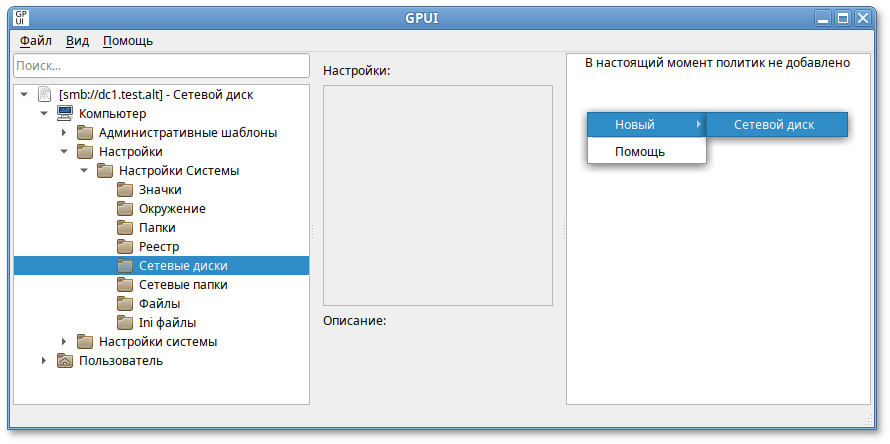Click the GPUI application icon in title bar

pyautogui.click(x=21, y=18)
